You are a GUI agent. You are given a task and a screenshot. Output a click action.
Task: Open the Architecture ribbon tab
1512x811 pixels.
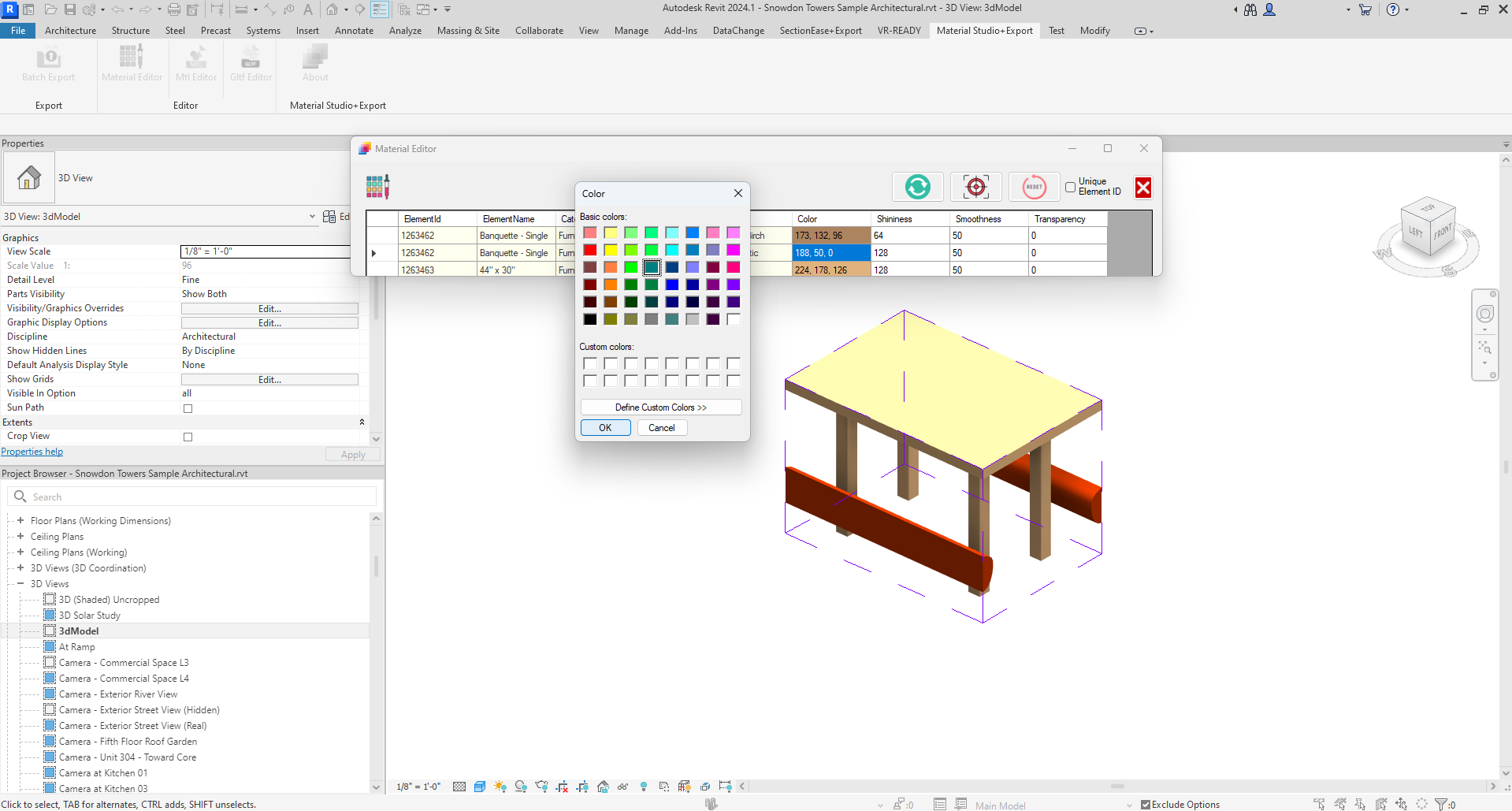tap(70, 31)
